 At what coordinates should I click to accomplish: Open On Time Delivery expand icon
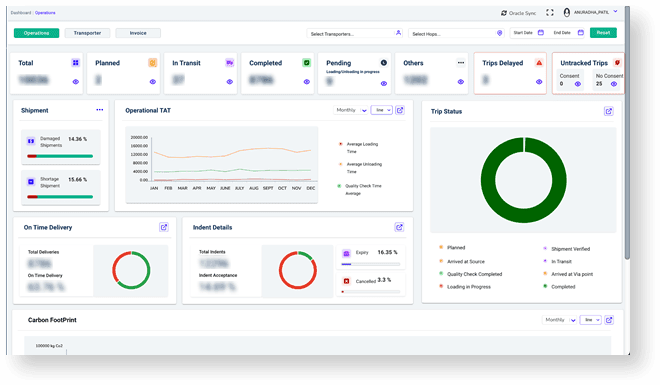tap(164, 227)
